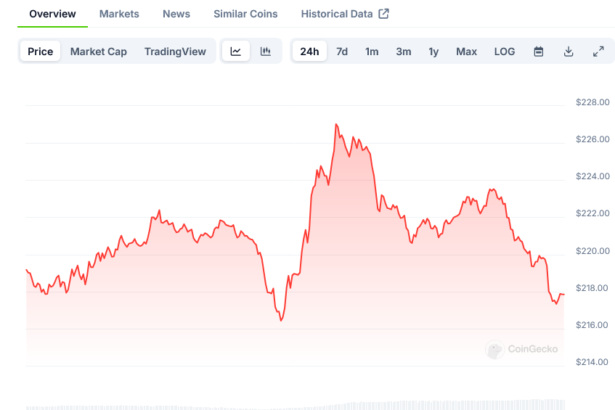Set chart range to 7d
This screenshot has height=410, width=615.
pyautogui.click(x=342, y=51)
